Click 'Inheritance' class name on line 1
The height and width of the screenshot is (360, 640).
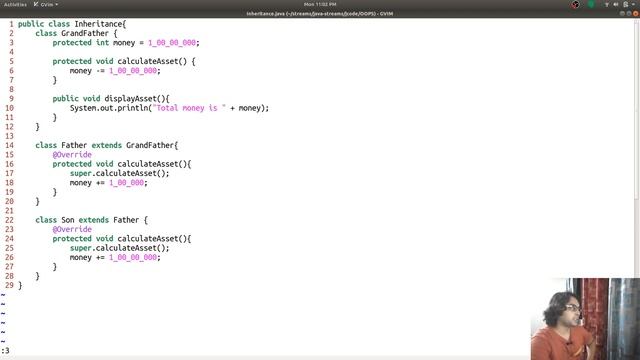pyautogui.click(x=98, y=24)
